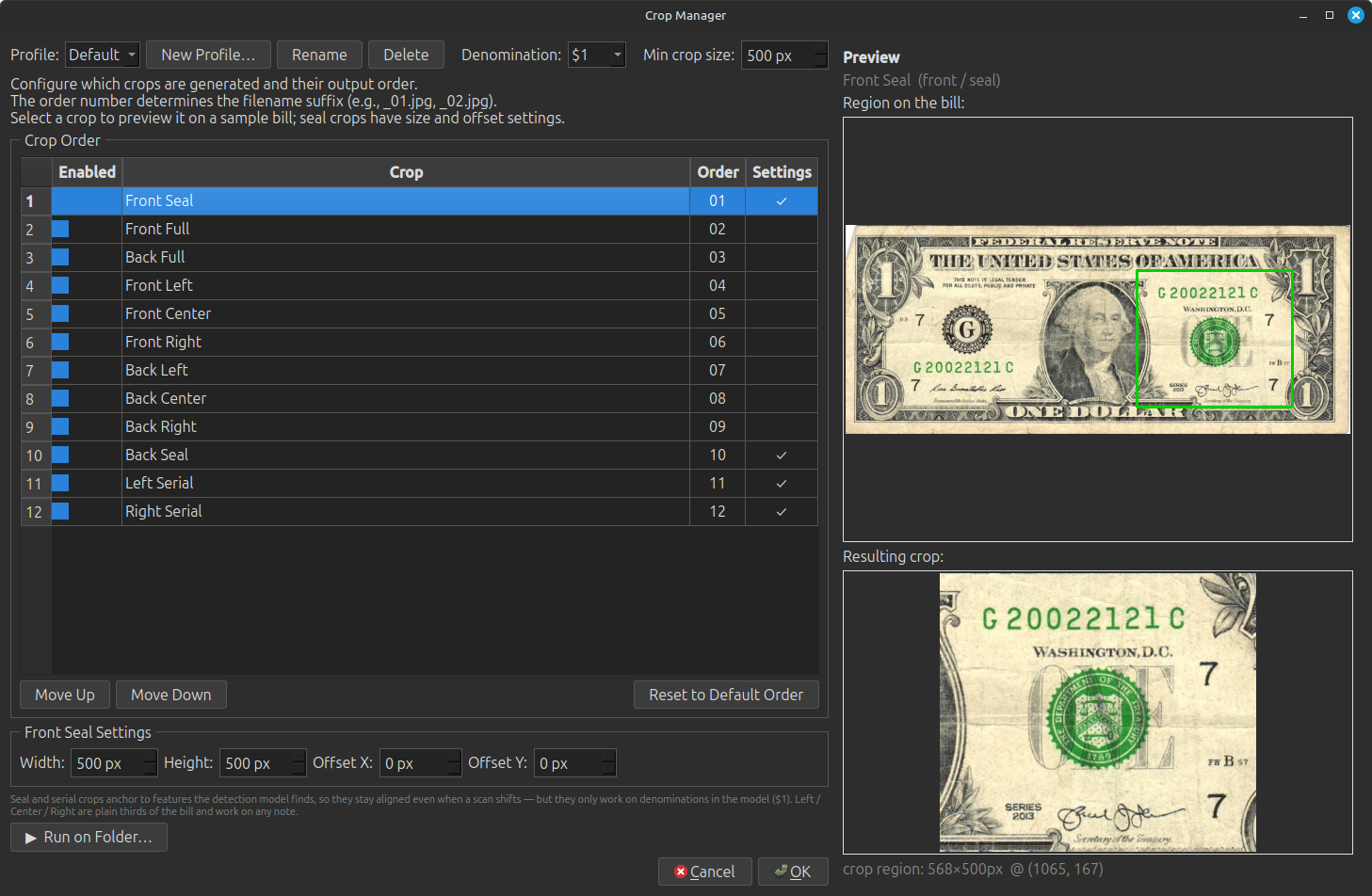Click the bill preview image with green region
Screen dimensions: 1372x896
coord(1098,329)
